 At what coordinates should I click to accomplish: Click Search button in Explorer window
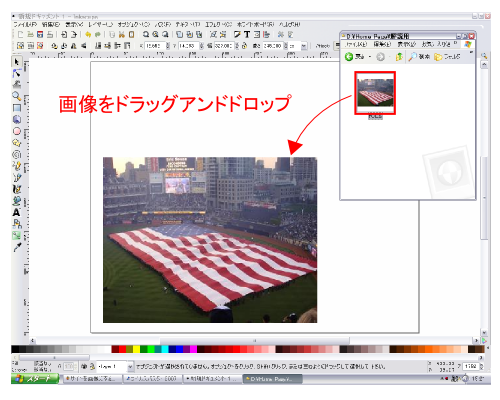pos(419,57)
